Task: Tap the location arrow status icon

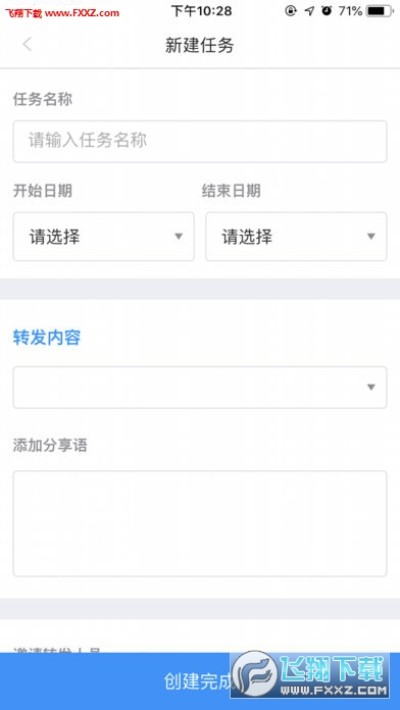Action: pyautogui.click(x=309, y=11)
